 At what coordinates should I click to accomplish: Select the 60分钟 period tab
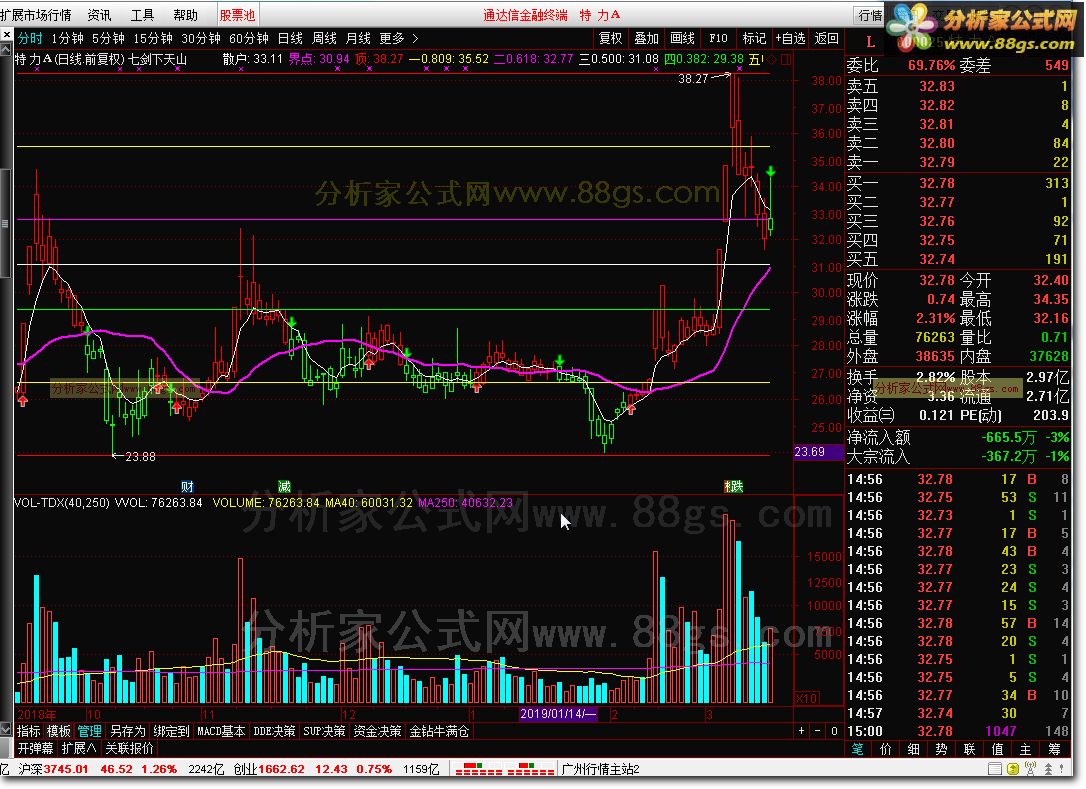249,38
